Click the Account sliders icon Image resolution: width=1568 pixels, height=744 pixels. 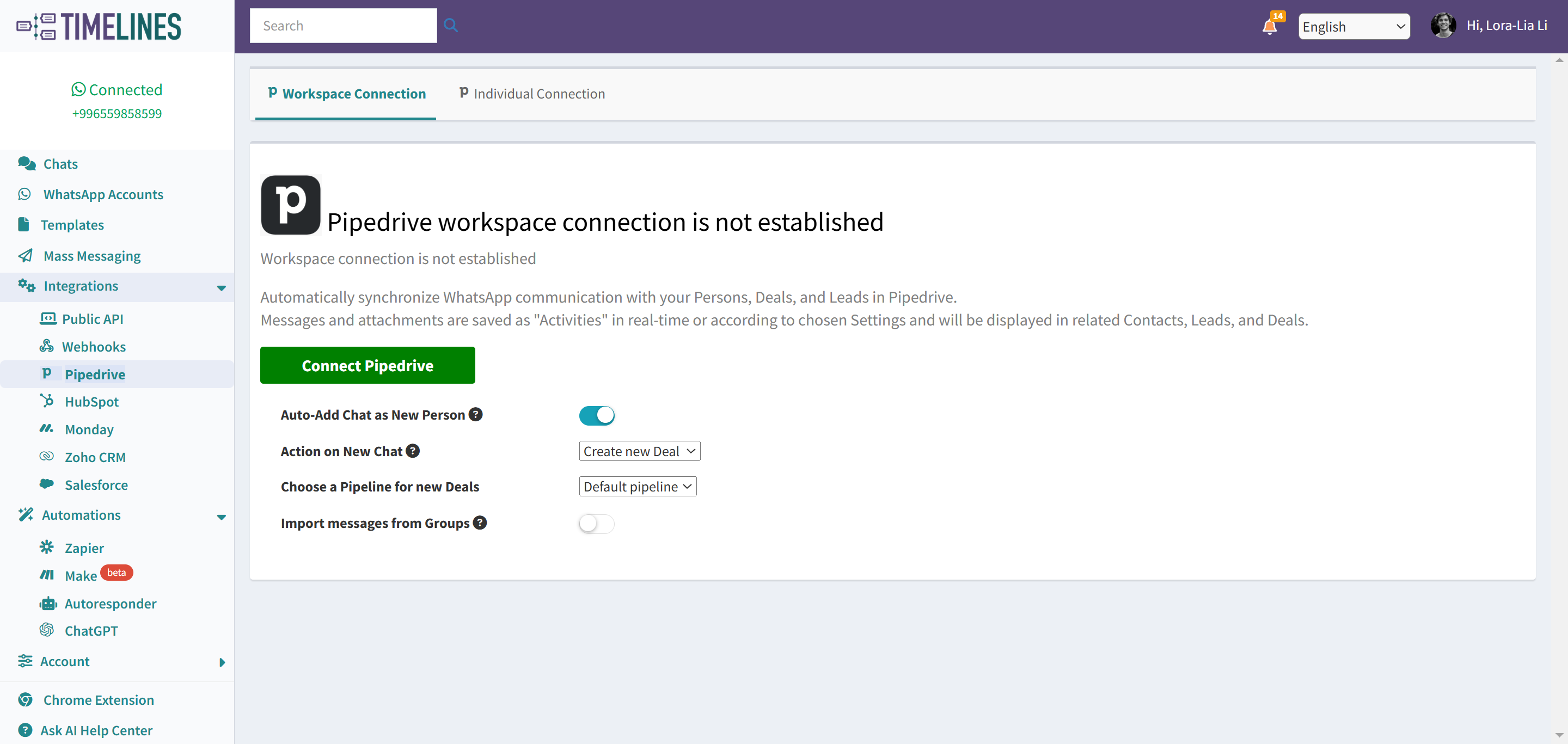pyautogui.click(x=25, y=661)
